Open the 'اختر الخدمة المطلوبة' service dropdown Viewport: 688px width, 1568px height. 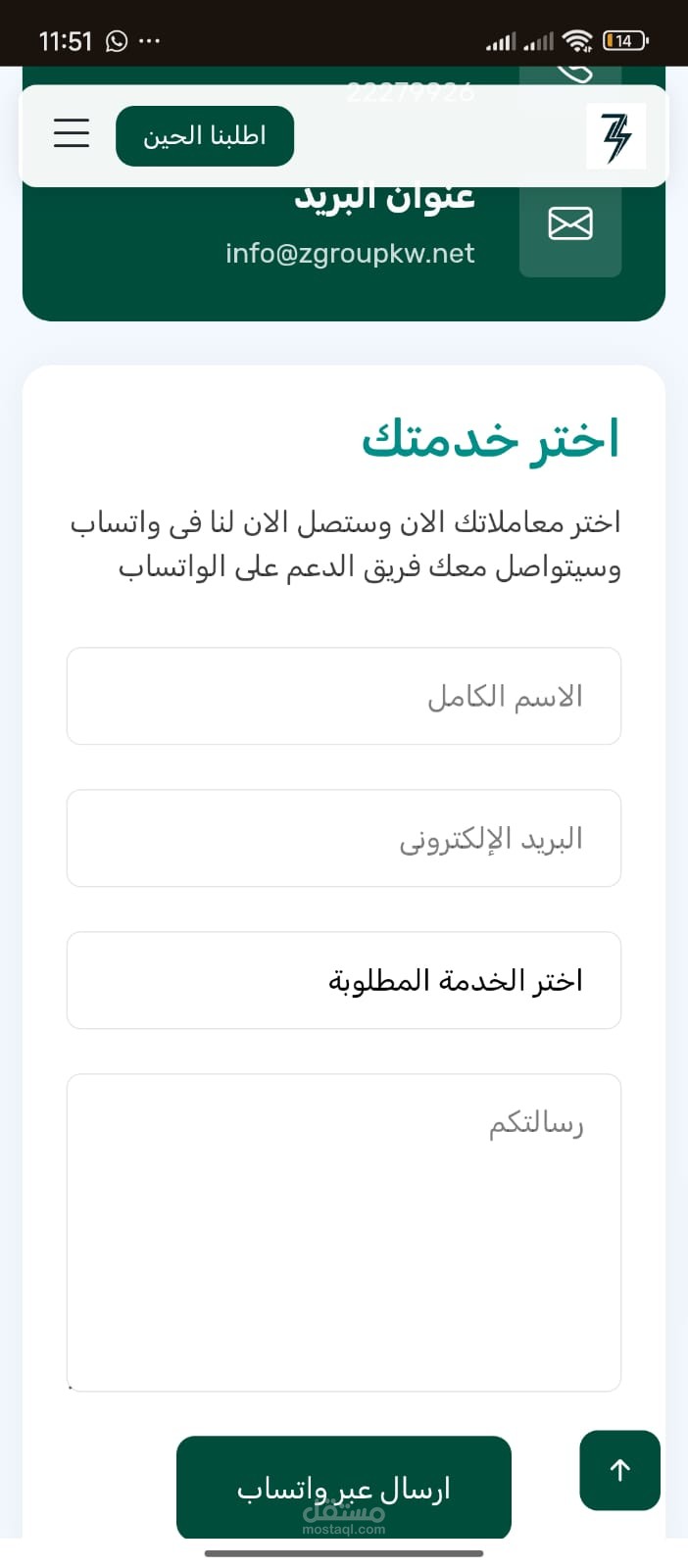coord(344,980)
